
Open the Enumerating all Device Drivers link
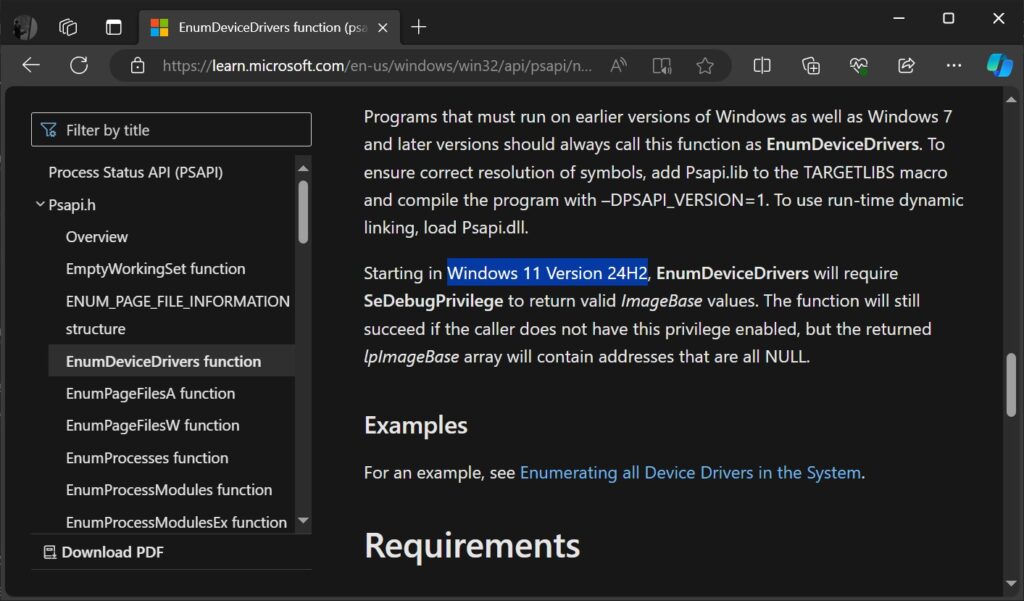pos(690,472)
